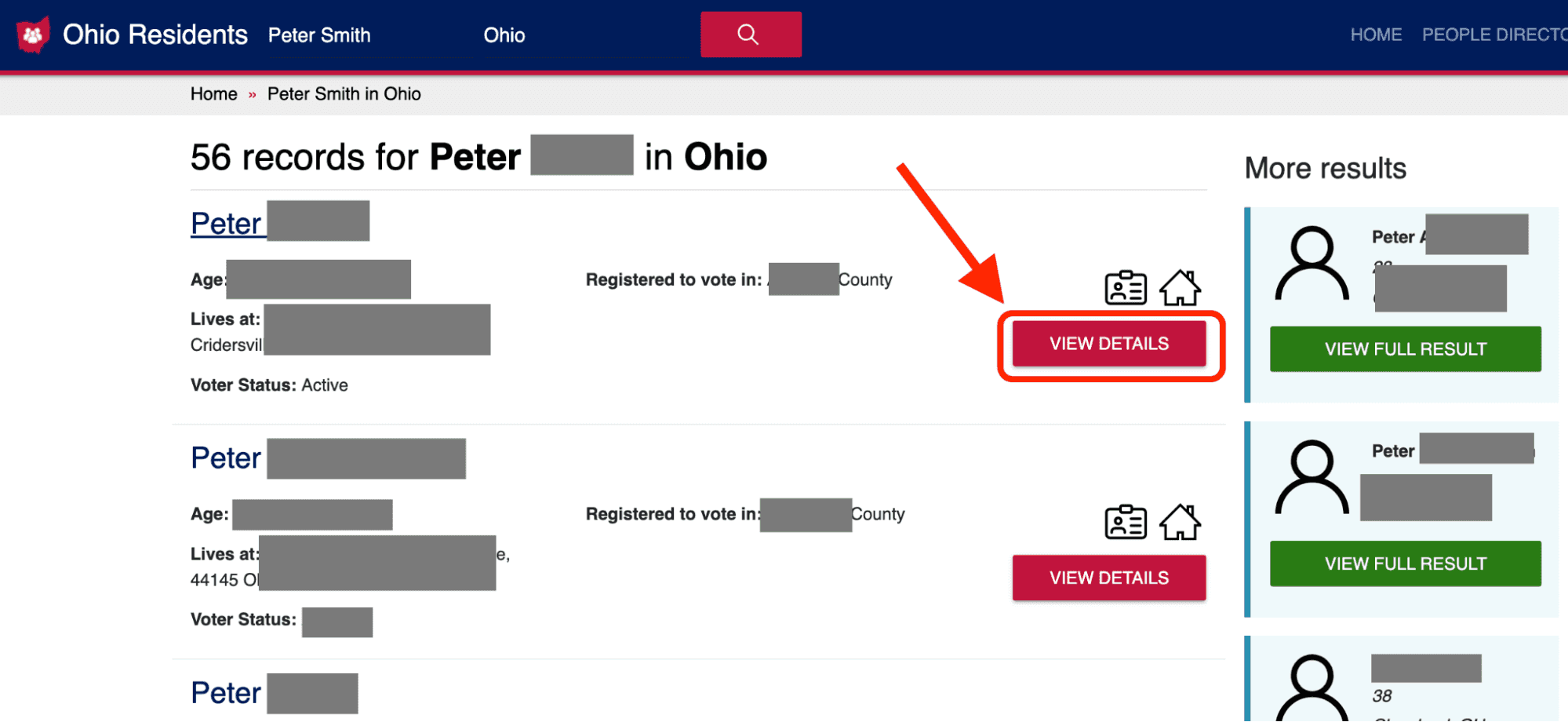Focus the name field containing Peter Smith
The image size is (1568, 722).
point(369,35)
